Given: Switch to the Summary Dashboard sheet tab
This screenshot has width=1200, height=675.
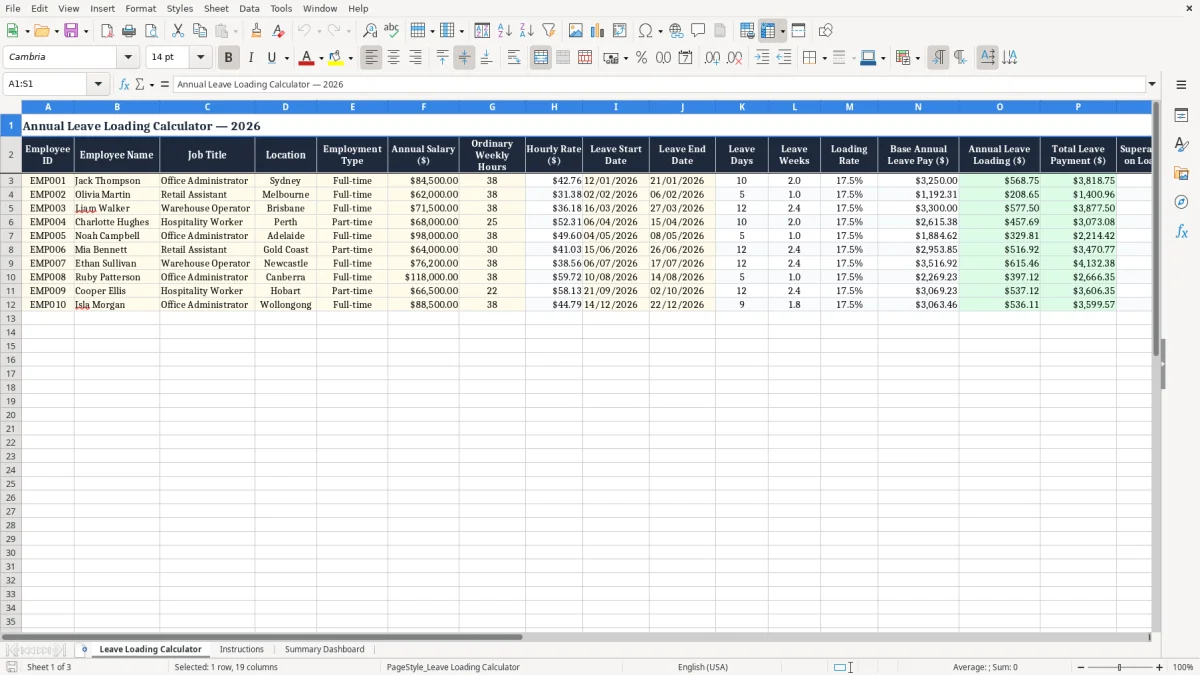Looking at the screenshot, I should tap(325, 649).
